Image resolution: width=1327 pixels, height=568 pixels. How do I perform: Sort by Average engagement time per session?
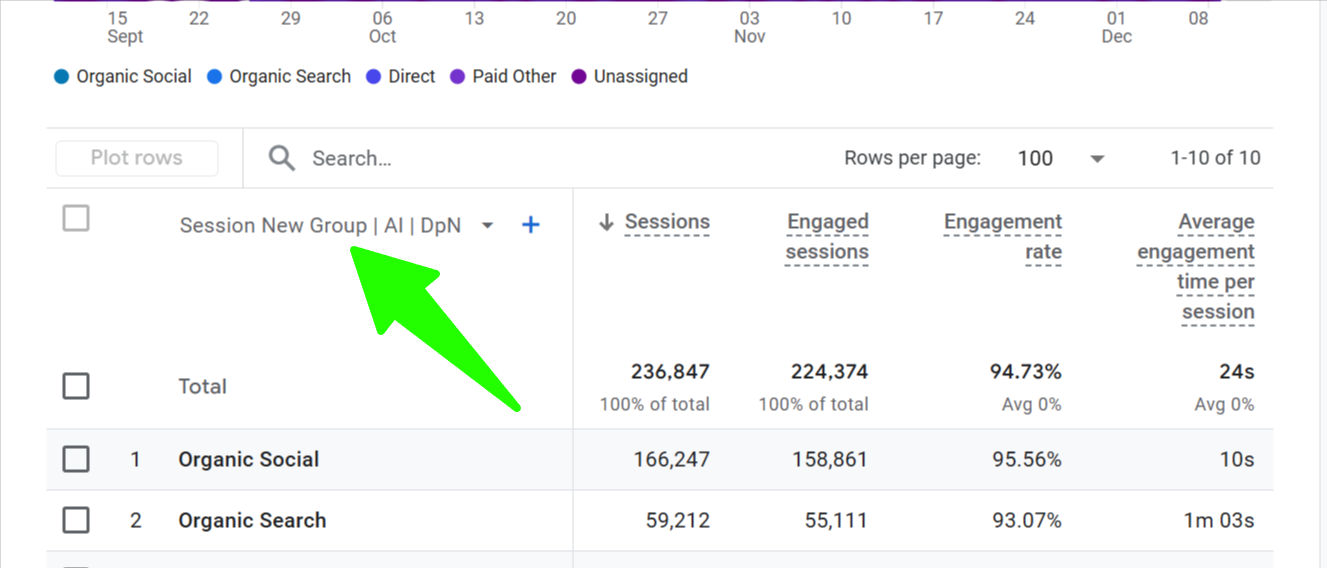1196,267
